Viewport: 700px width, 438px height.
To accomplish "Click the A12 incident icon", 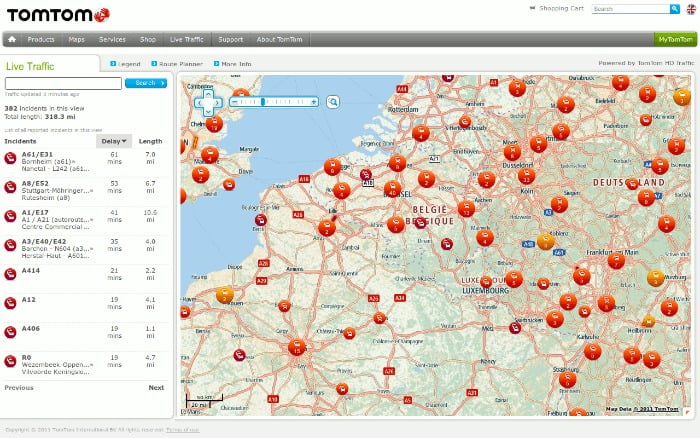I will [10, 303].
